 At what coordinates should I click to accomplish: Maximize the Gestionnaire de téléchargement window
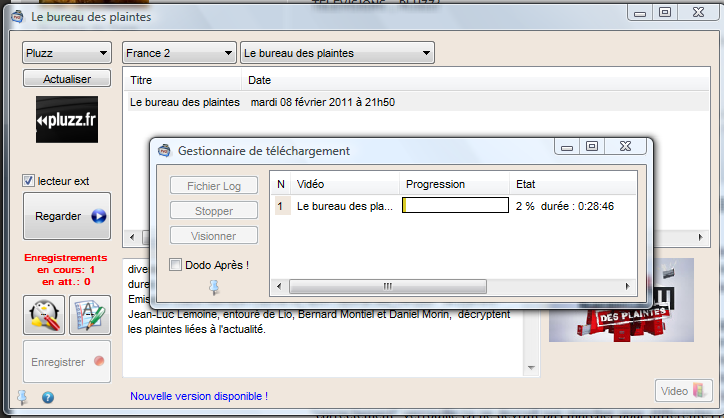coord(591,147)
